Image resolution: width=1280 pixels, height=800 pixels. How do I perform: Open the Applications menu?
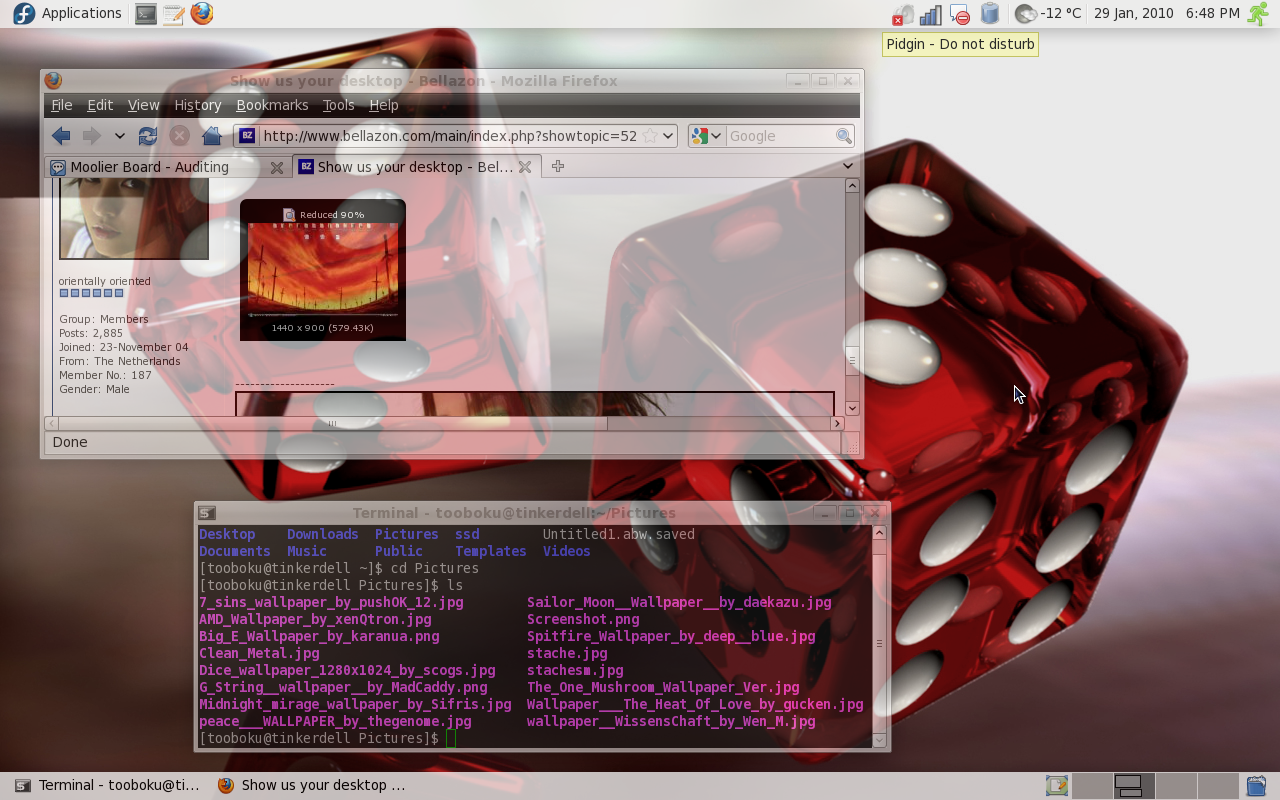[68, 13]
